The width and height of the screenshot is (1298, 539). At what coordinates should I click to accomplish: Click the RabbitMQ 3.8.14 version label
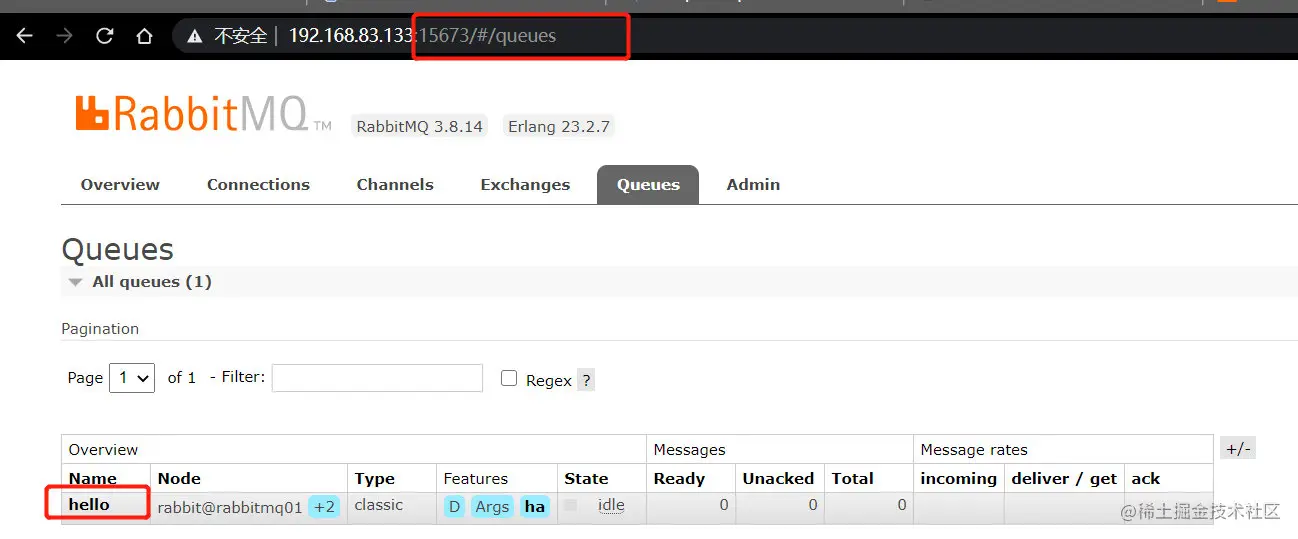tap(420, 127)
